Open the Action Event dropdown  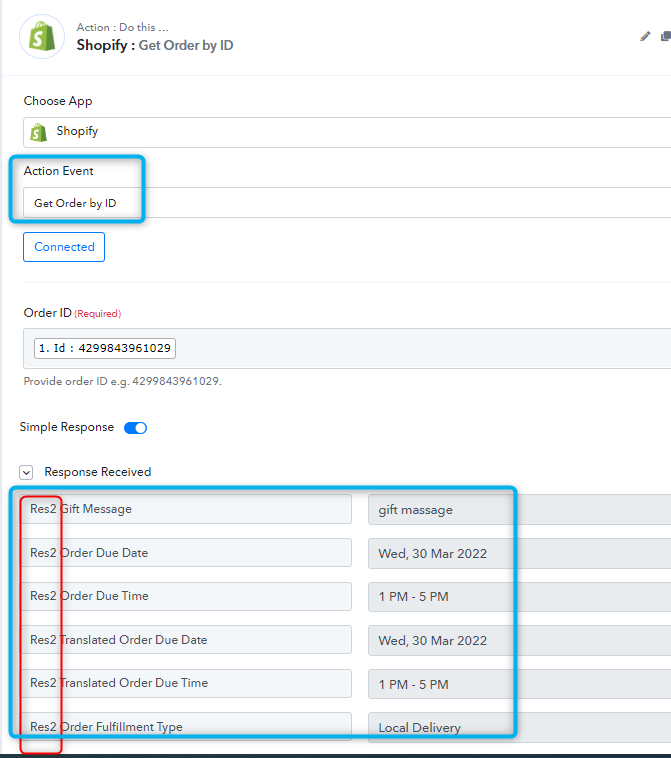click(x=347, y=203)
